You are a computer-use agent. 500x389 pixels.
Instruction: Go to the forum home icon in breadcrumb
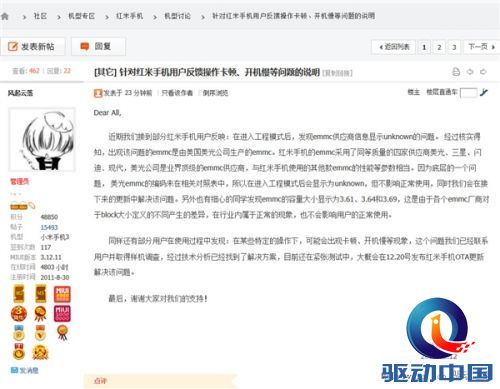coord(4,16)
